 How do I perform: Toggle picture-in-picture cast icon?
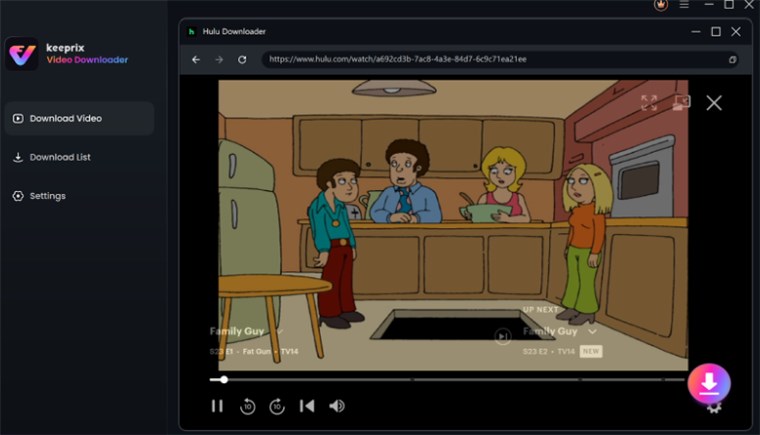tap(681, 103)
